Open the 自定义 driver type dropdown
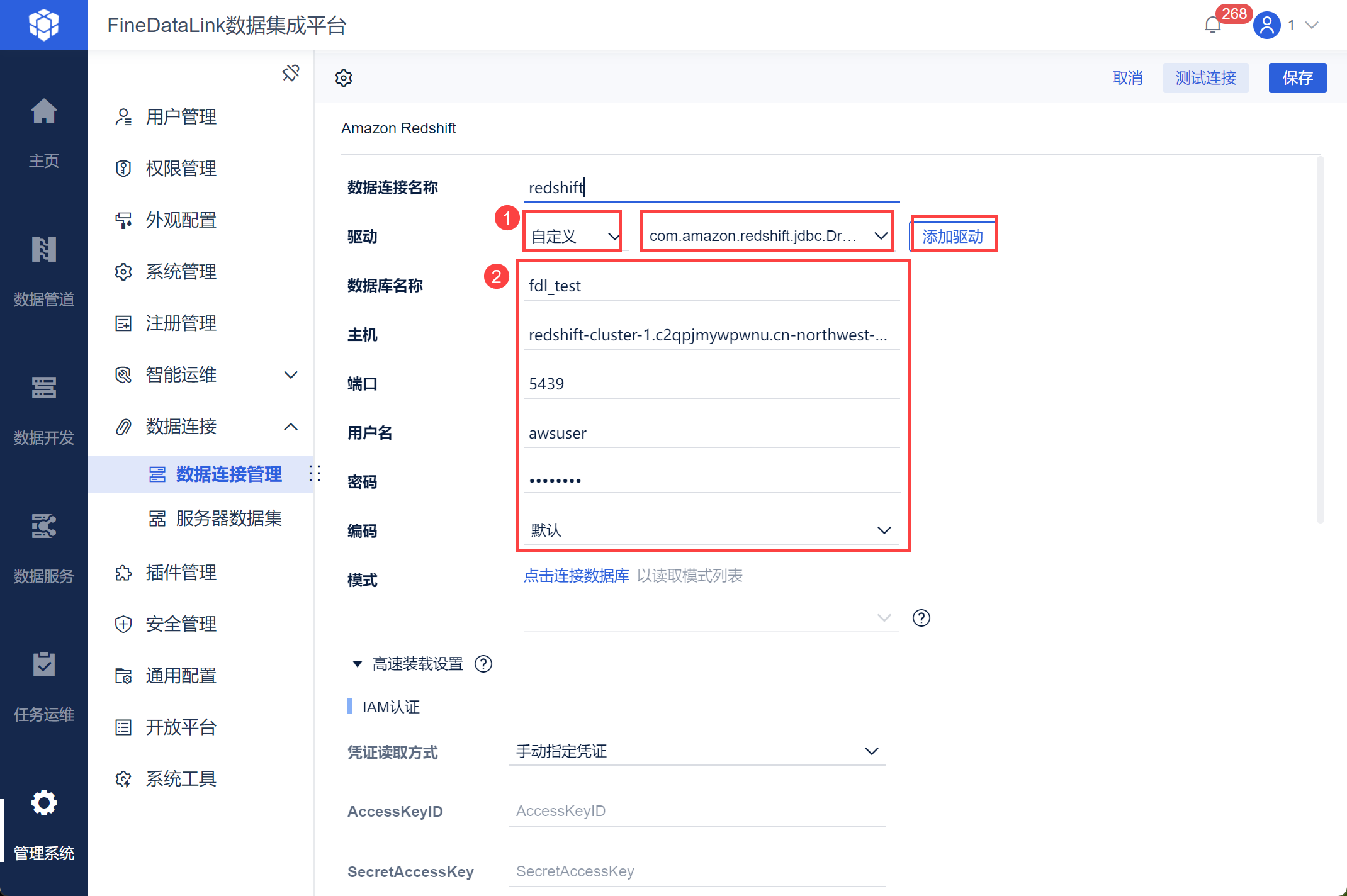This screenshot has height=896, width=1347. point(573,237)
